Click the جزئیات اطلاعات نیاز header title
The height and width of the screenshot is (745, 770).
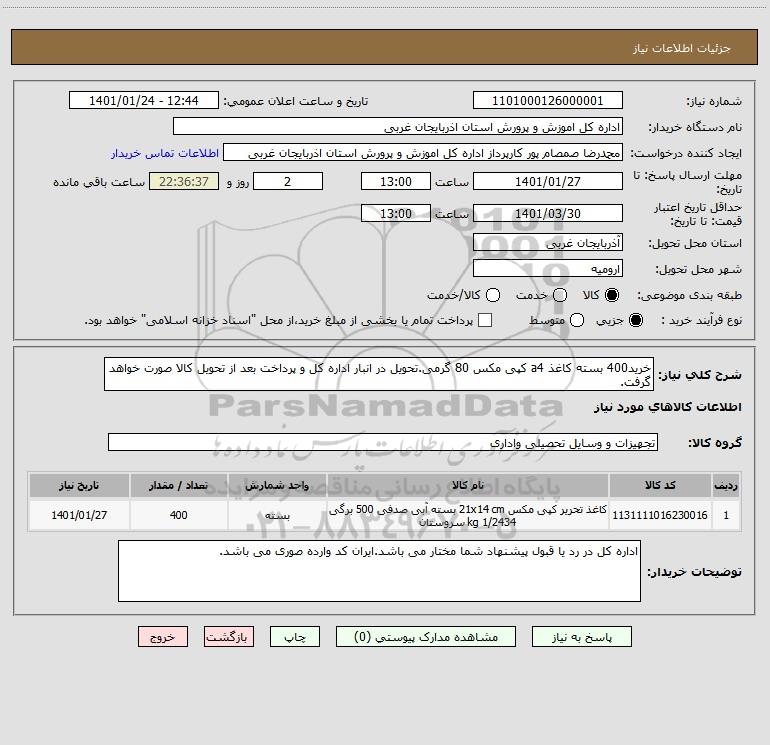(x=682, y=48)
